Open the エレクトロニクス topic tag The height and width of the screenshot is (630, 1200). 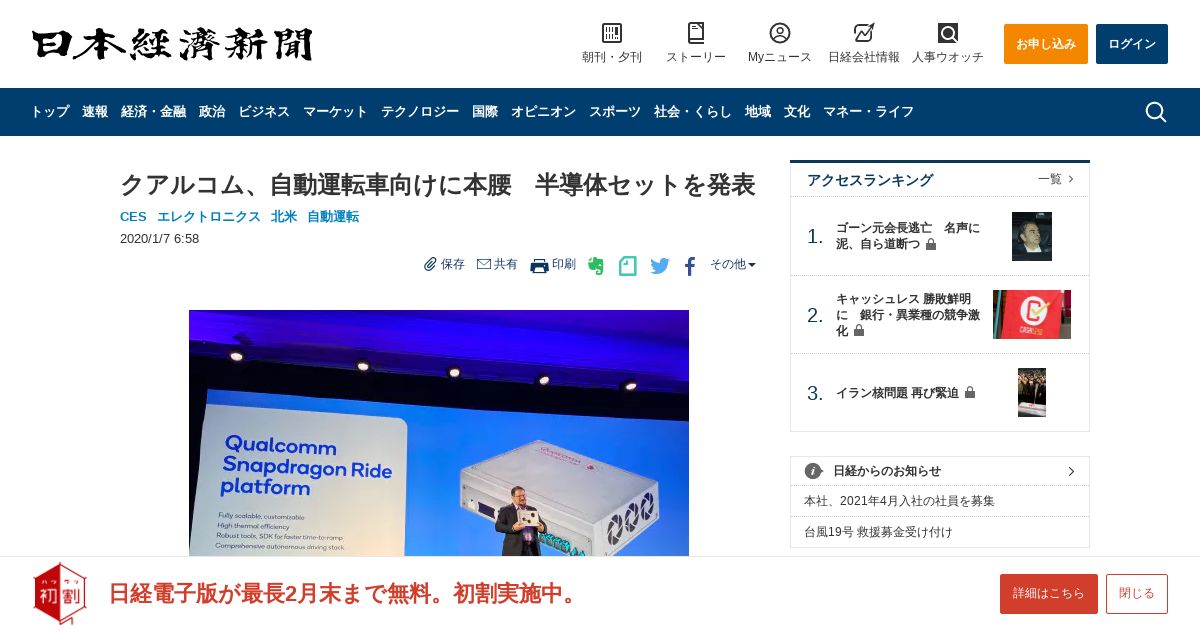point(209,217)
